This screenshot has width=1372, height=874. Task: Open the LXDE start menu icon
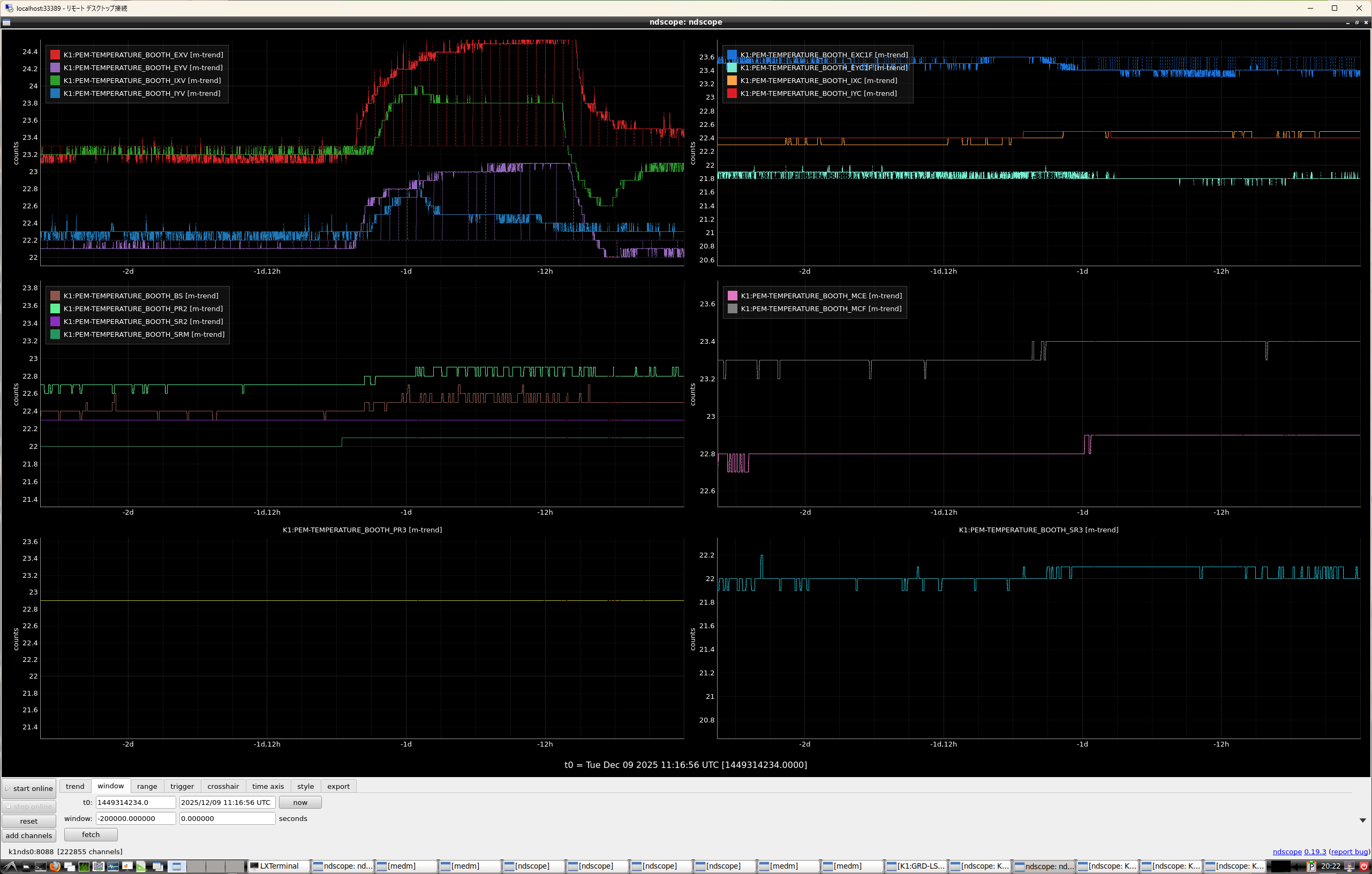pos(10,867)
